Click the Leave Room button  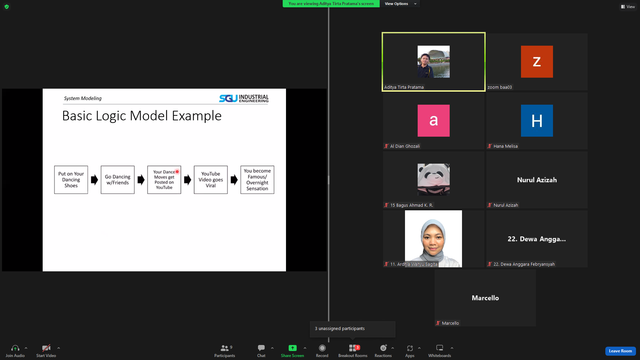pos(620,351)
